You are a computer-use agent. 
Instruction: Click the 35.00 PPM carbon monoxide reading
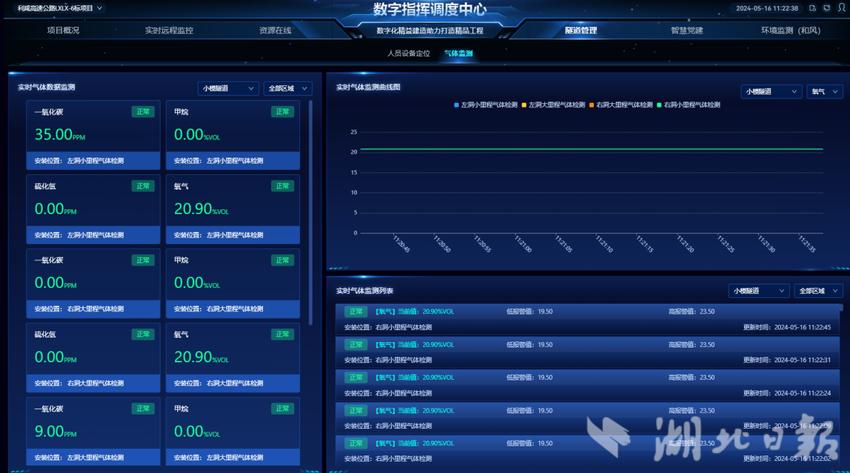click(x=60, y=134)
